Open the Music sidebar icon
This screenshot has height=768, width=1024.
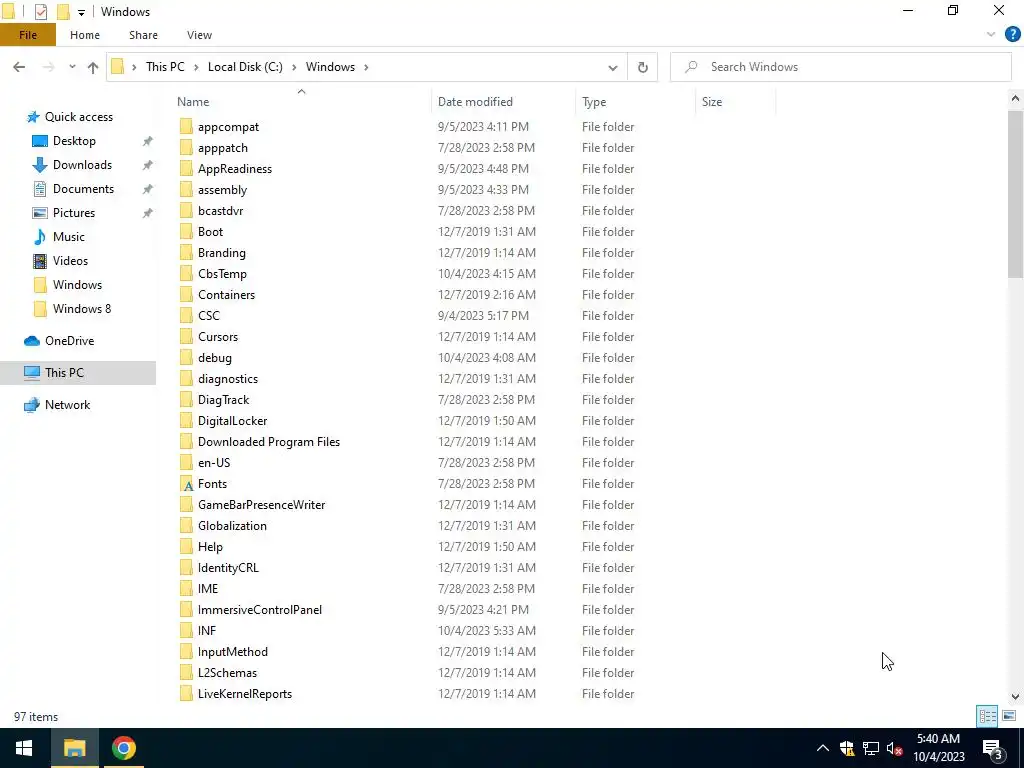click(x=40, y=236)
